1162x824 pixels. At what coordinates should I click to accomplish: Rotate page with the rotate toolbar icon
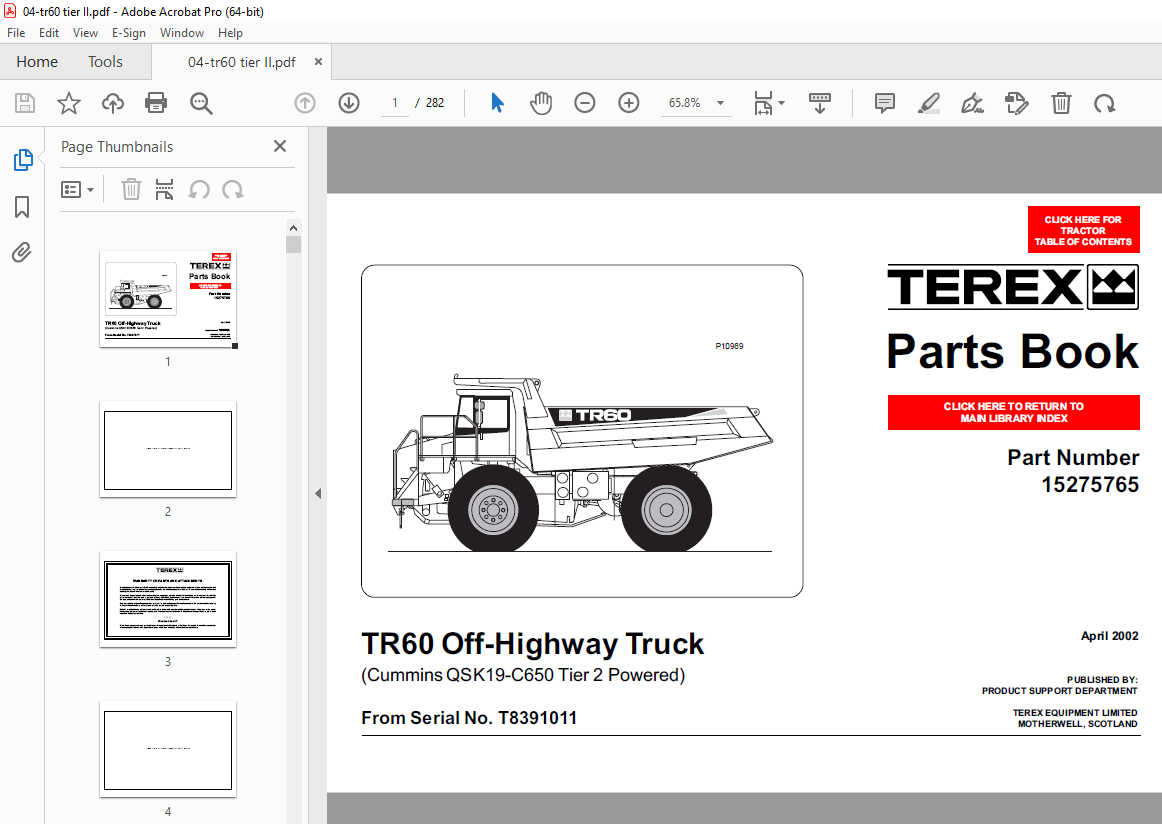tap(1105, 103)
